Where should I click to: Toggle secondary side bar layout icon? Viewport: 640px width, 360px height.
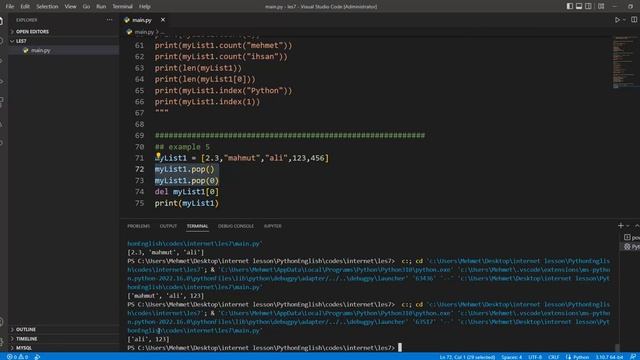(x=588, y=7)
